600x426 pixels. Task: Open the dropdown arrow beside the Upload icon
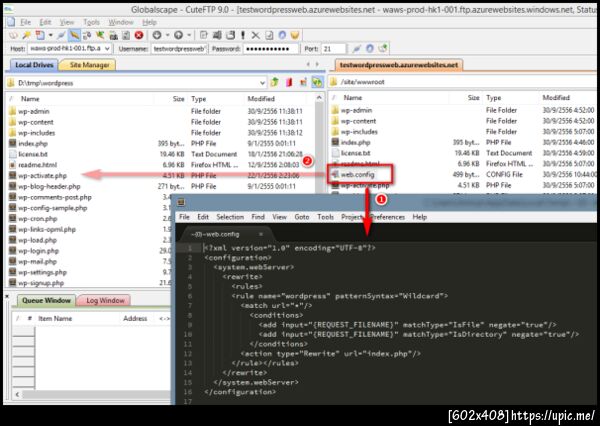189,35
